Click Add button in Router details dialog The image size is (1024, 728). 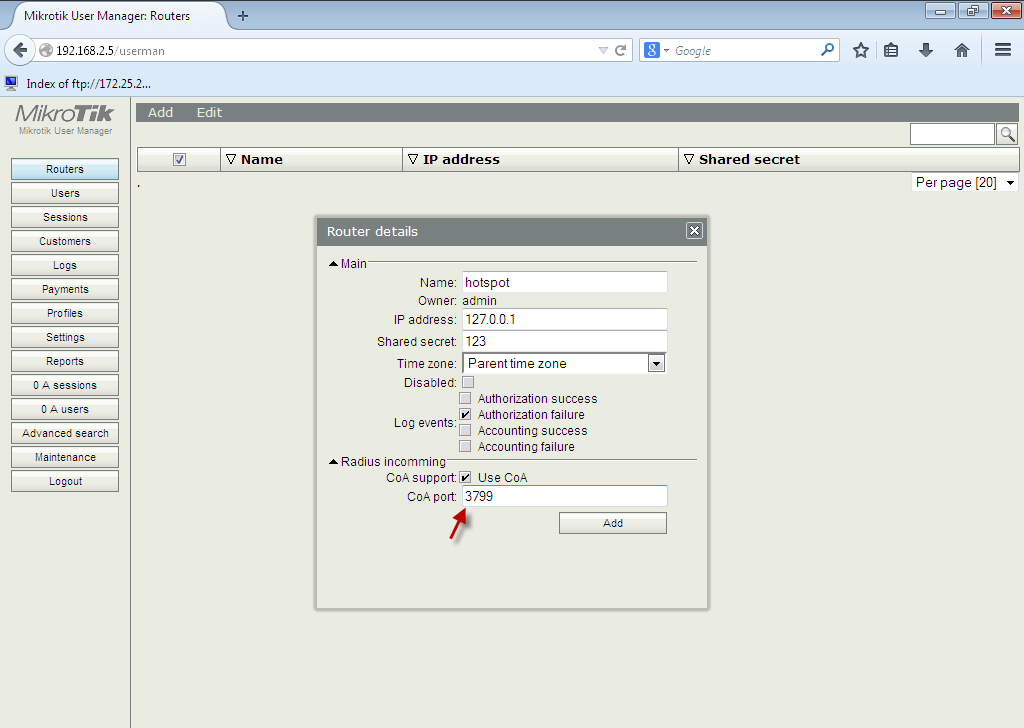coord(613,523)
